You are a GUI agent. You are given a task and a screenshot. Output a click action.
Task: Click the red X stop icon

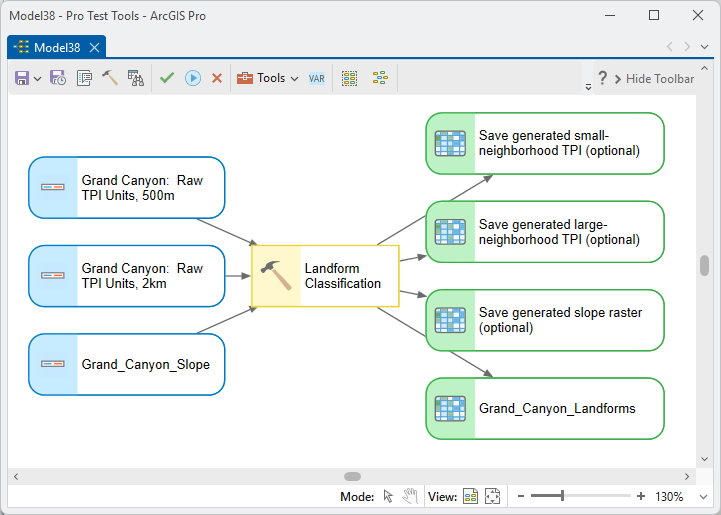pos(217,78)
